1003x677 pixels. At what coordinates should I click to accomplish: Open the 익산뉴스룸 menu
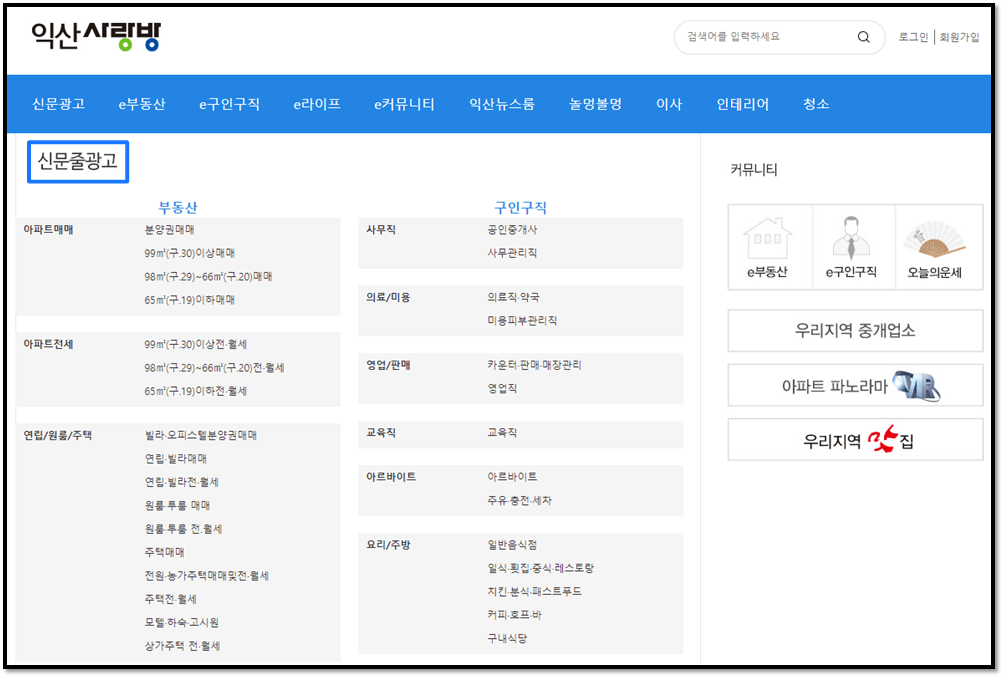point(502,104)
